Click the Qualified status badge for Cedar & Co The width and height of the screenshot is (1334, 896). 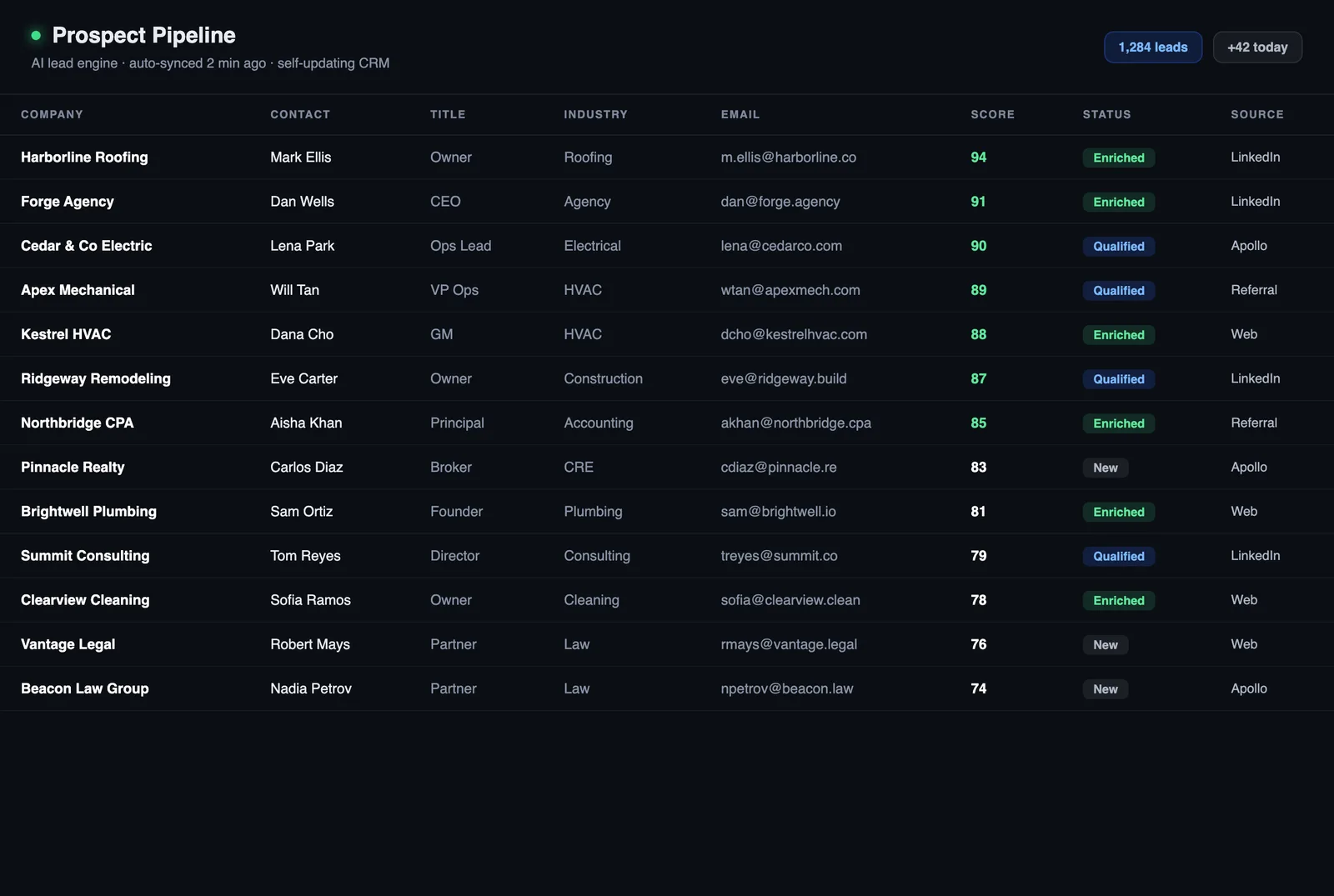(x=1119, y=246)
